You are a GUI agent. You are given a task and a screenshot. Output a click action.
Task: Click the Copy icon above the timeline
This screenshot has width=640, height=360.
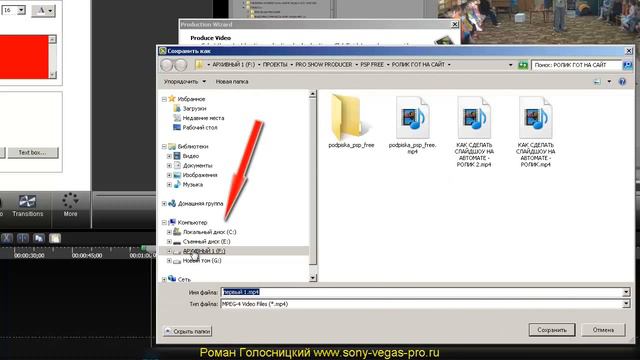point(39,238)
